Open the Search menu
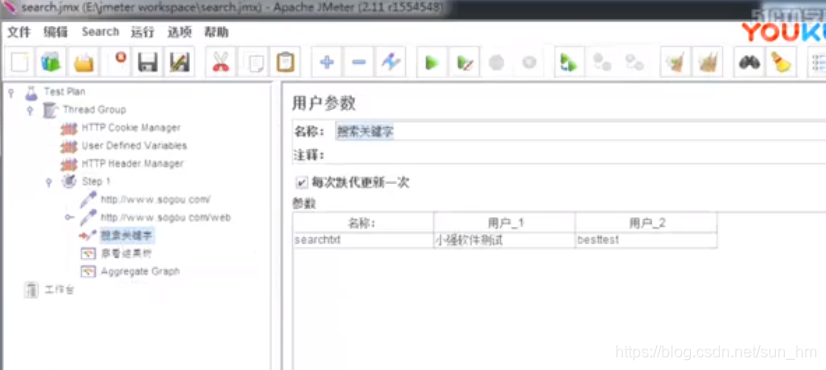 click(x=100, y=32)
